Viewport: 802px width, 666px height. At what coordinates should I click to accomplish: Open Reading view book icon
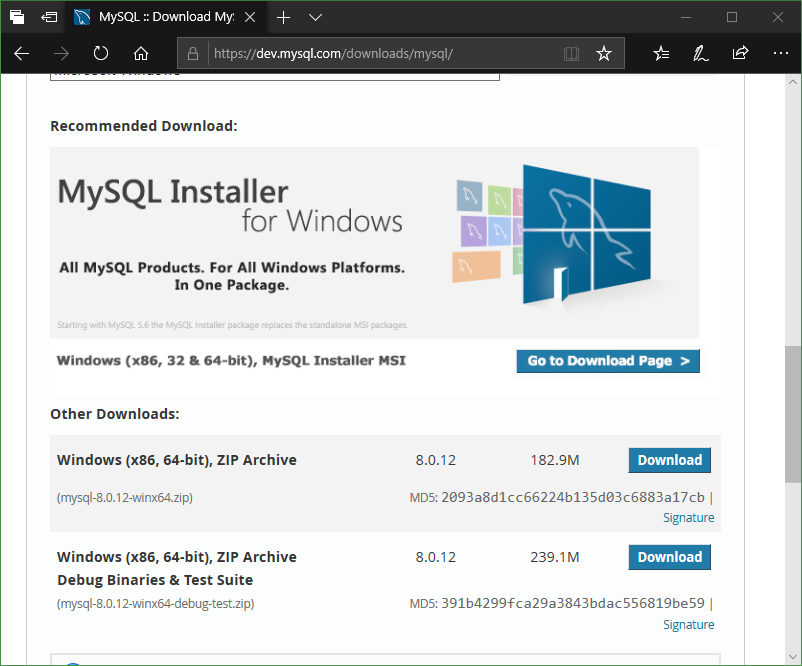[571, 53]
